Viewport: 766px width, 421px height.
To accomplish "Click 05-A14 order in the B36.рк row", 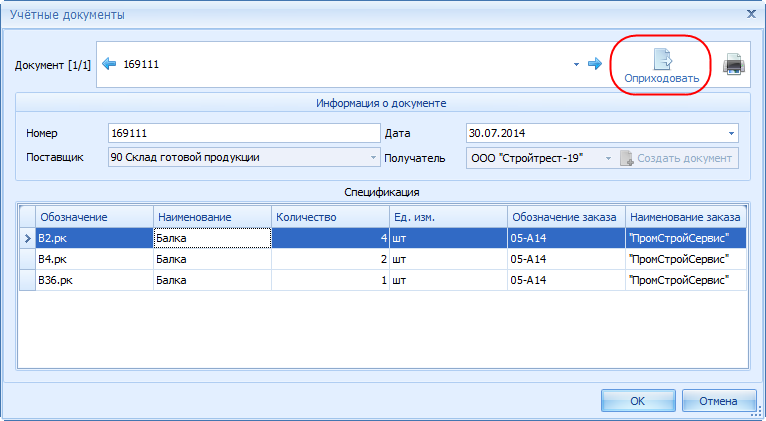I will click(x=566, y=280).
